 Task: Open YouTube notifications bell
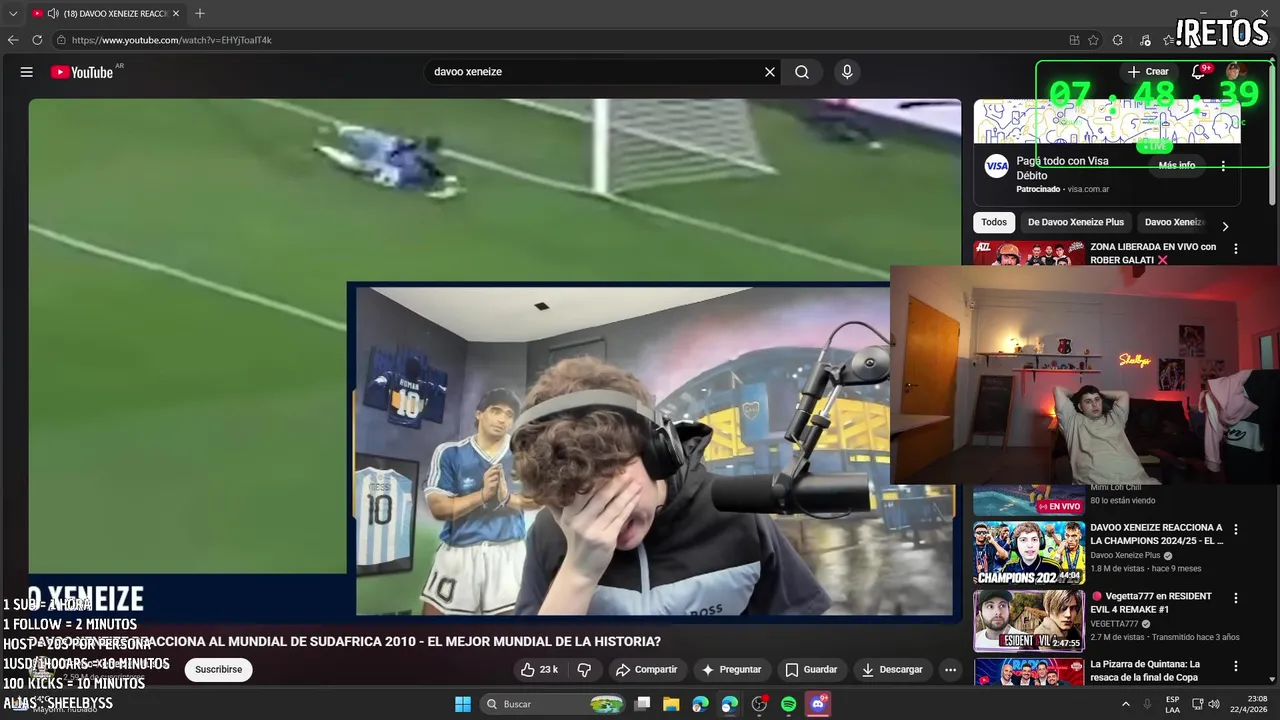coord(1198,72)
